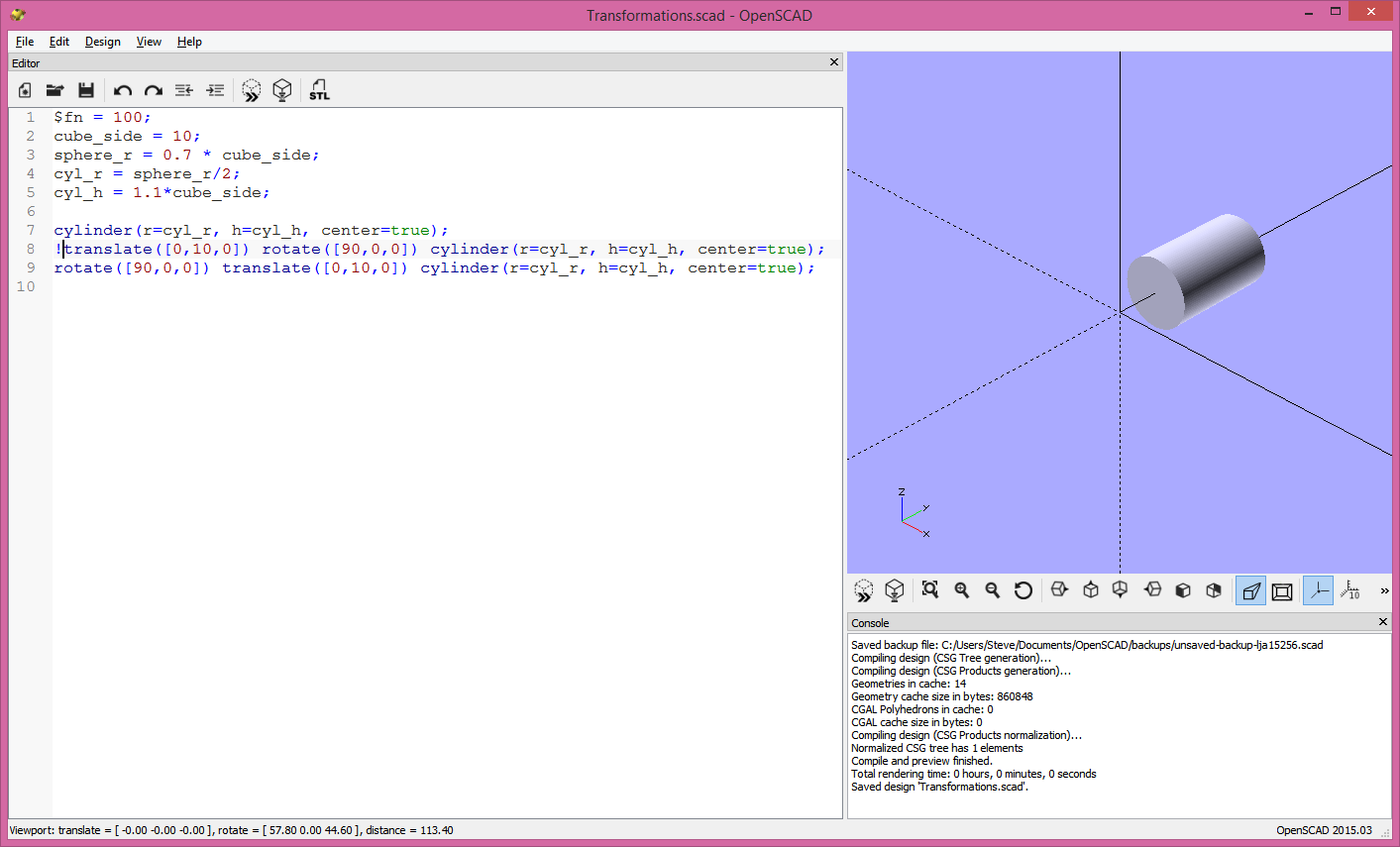
Task: Click the Render icon in the editor toolbar
Action: pyautogui.click(x=282, y=90)
